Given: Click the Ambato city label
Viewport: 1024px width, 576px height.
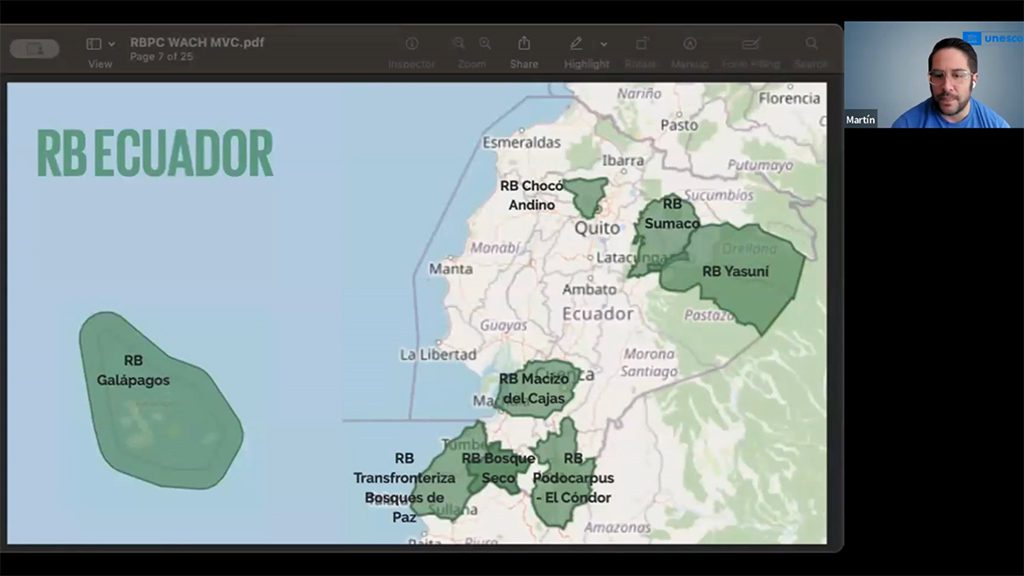Looking at the screenshot, I should [589, 289].
